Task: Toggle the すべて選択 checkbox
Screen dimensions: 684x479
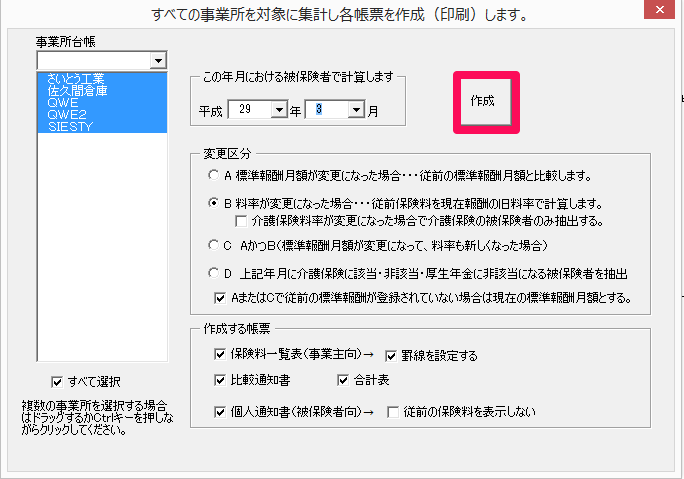Action: click(x=57, y=382)
